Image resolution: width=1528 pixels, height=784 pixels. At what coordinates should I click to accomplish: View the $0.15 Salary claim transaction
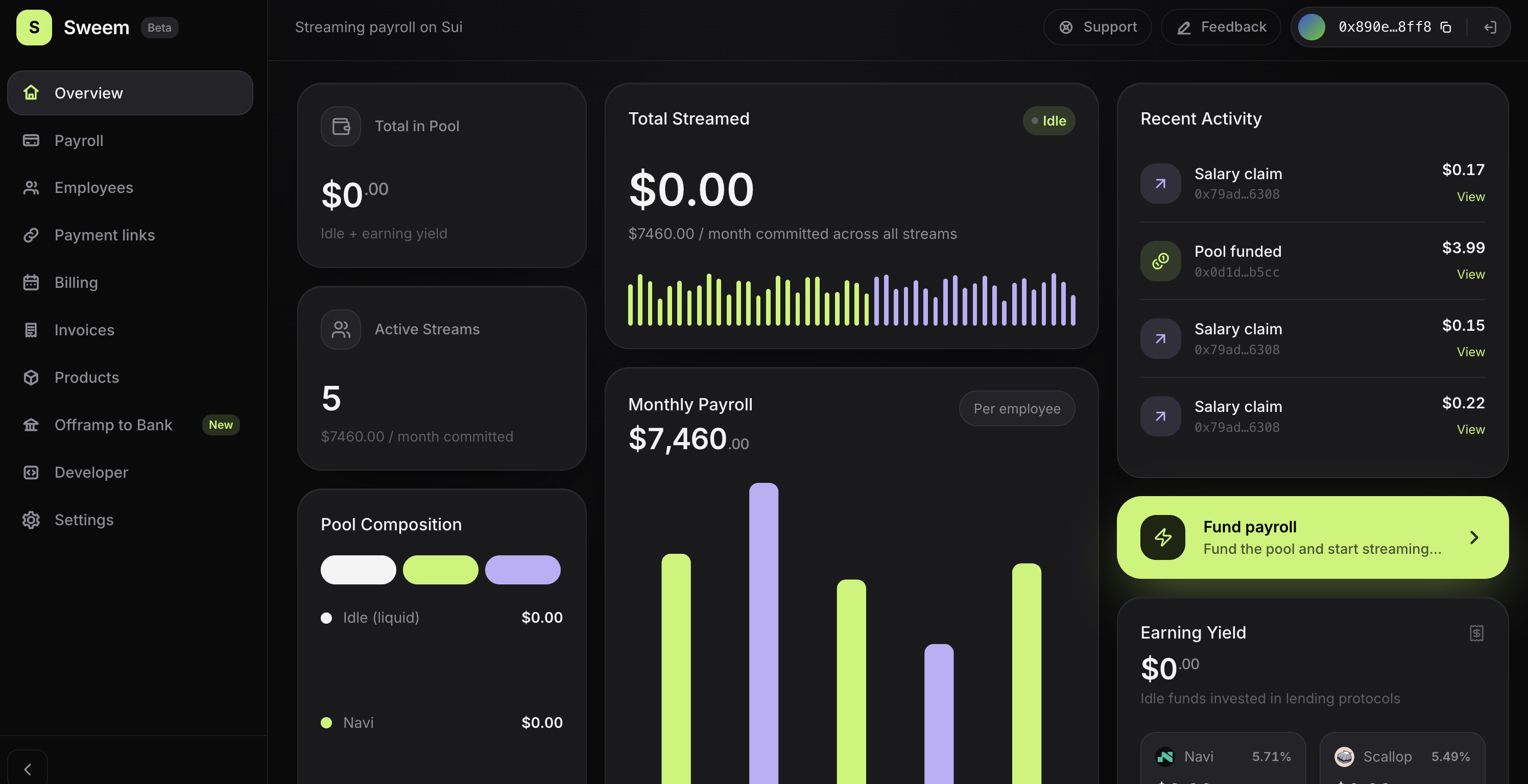1470,352
